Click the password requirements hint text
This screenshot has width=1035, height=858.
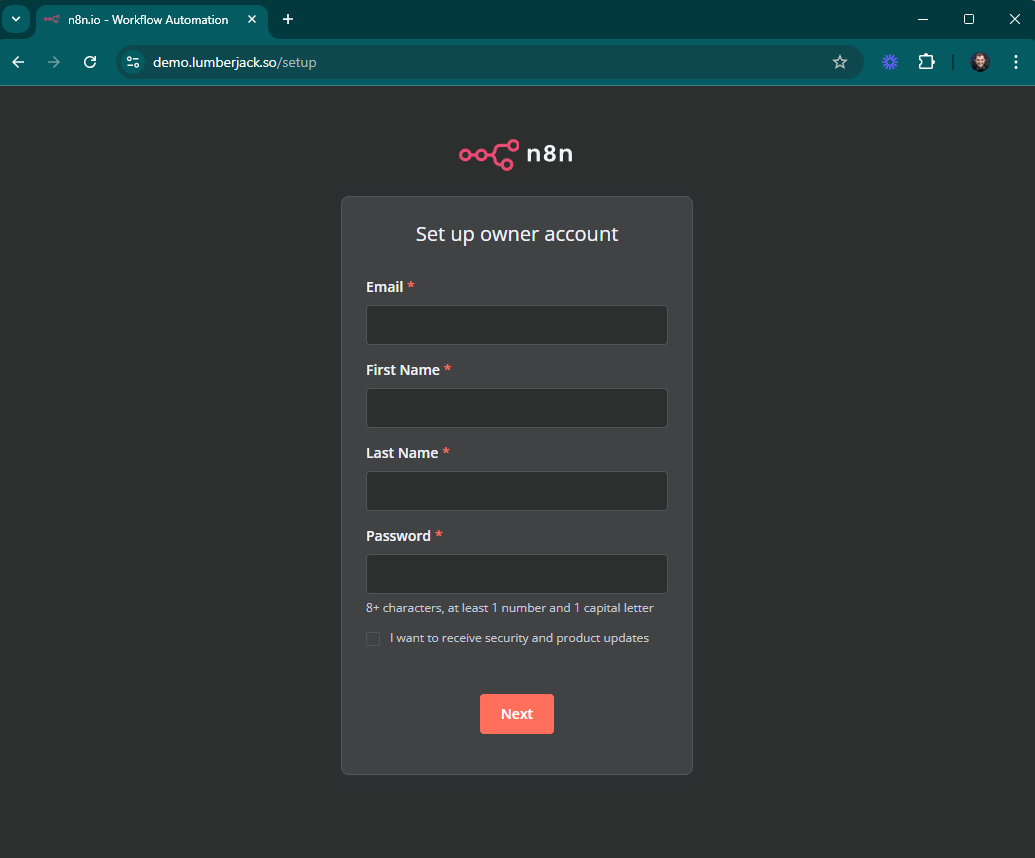tap(510, 608)
